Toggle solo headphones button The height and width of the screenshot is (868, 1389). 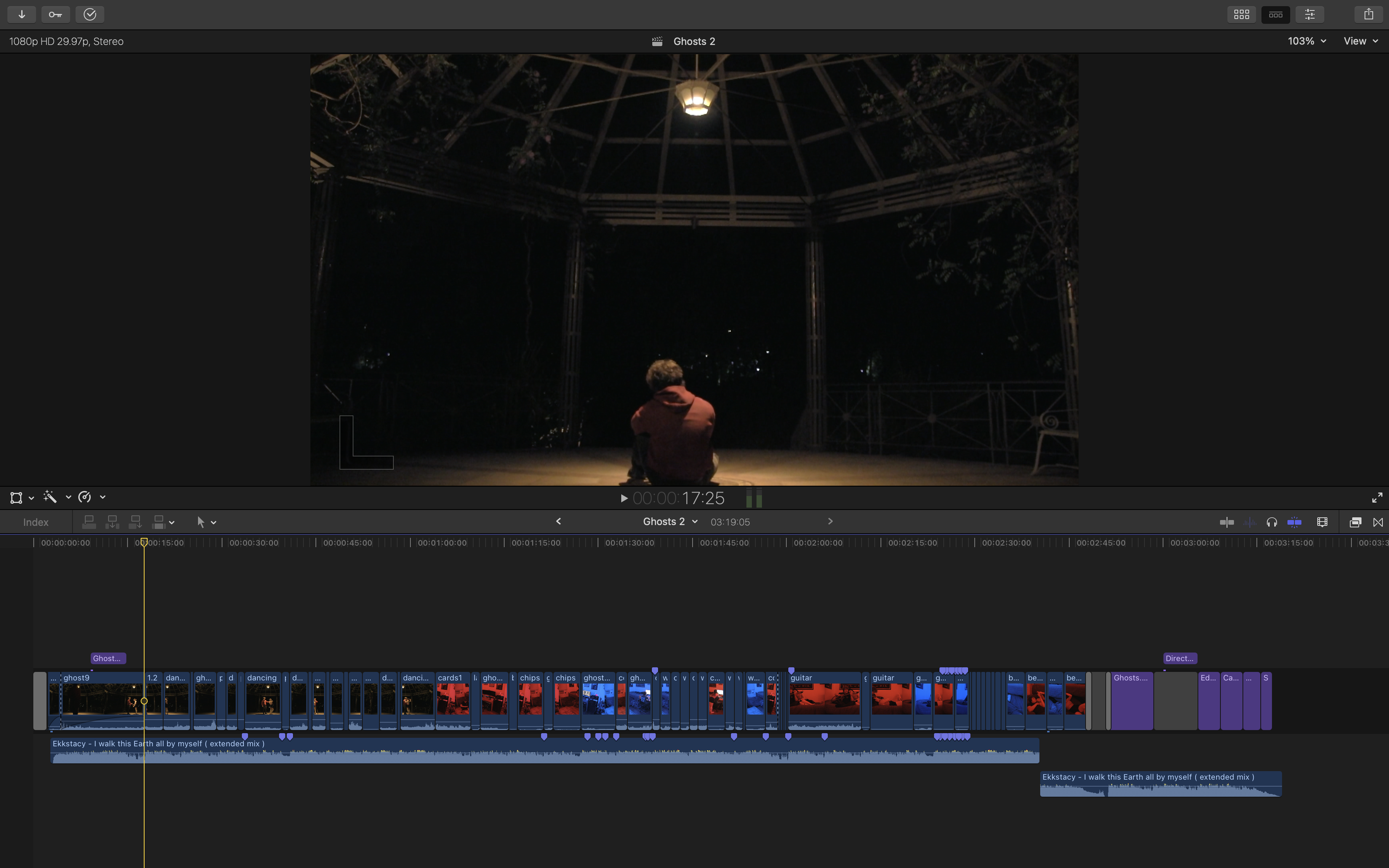coord(1272,522)
